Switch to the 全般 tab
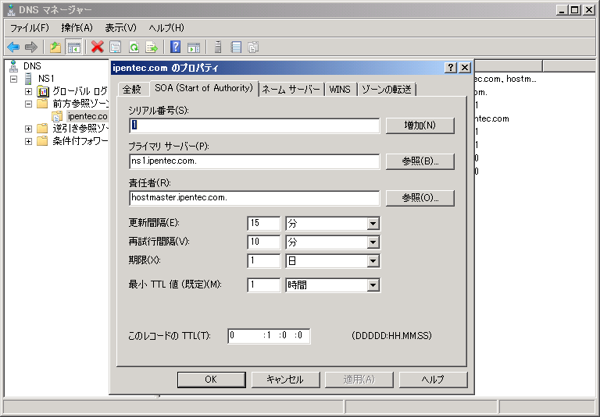This screenshot has height=417, width=600. pyautogui.click(x=132, y=90)
